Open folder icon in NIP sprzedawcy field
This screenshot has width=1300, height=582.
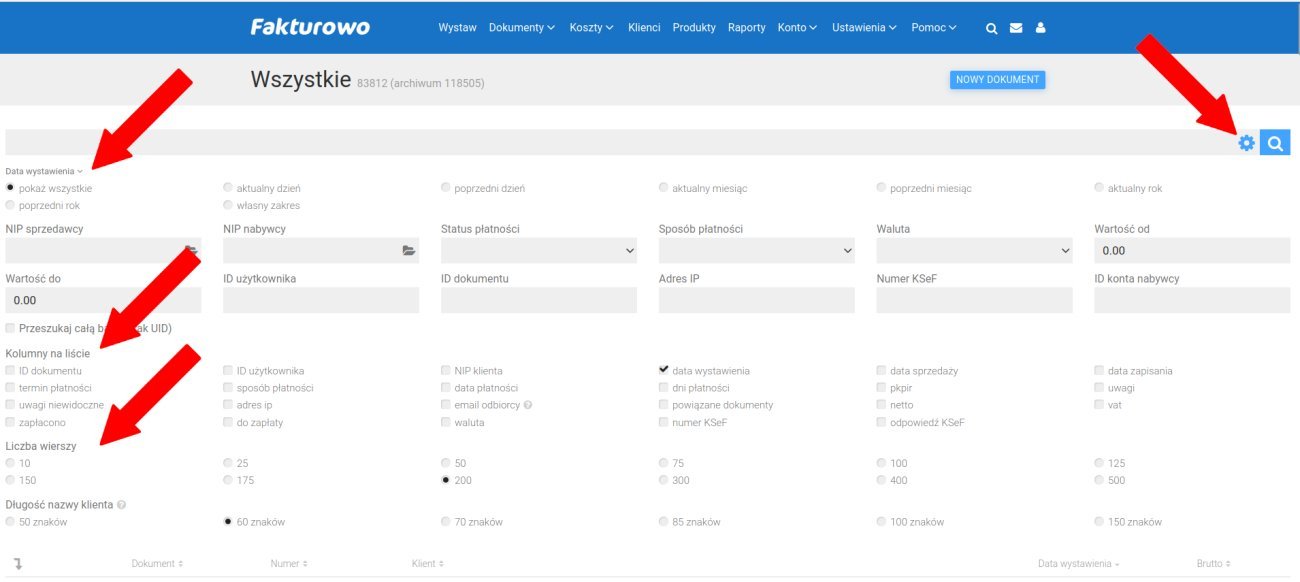(191, 251)
